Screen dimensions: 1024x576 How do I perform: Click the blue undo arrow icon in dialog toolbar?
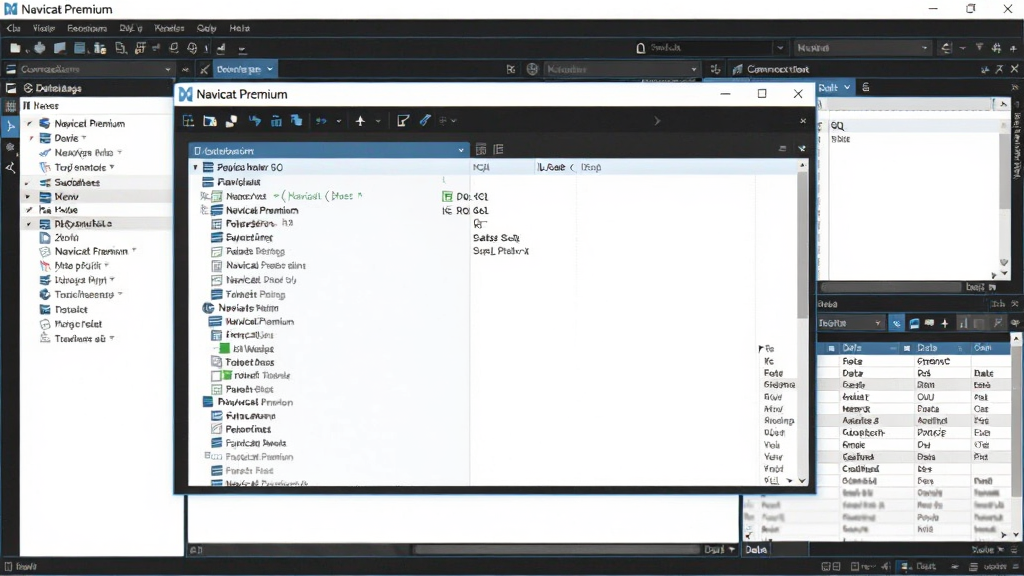pyautogui.click(x=255, y=121)
